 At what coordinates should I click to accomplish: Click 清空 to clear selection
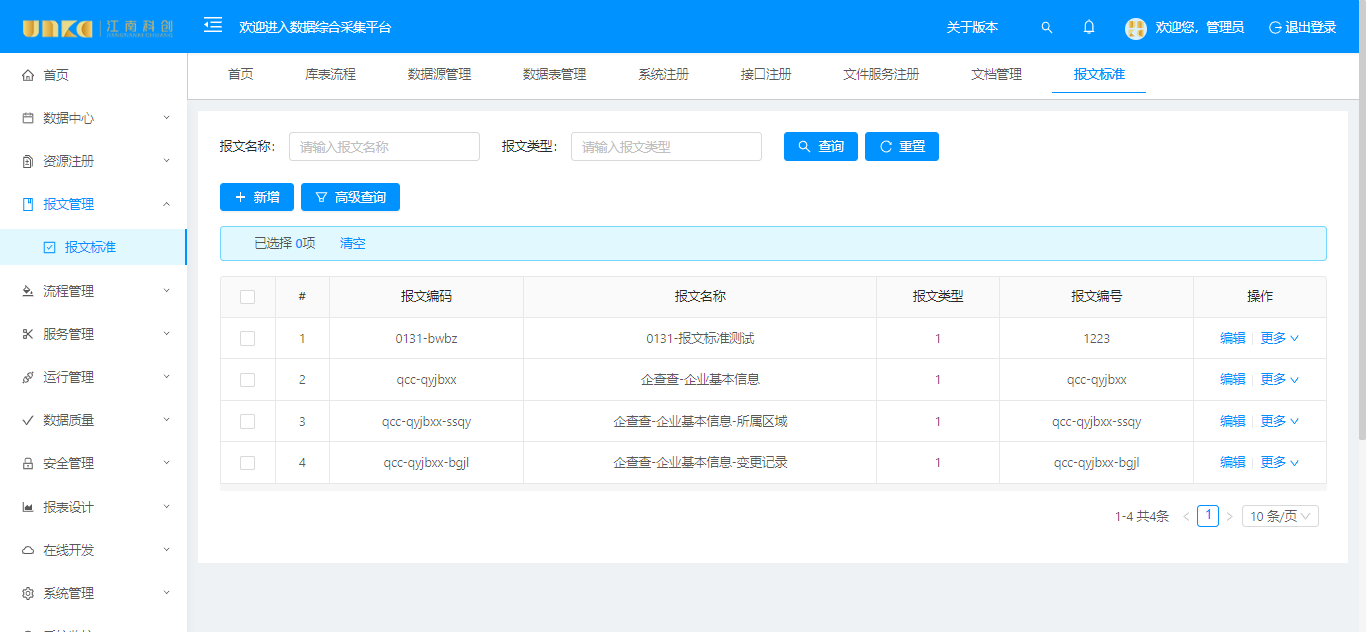(353, 243)
